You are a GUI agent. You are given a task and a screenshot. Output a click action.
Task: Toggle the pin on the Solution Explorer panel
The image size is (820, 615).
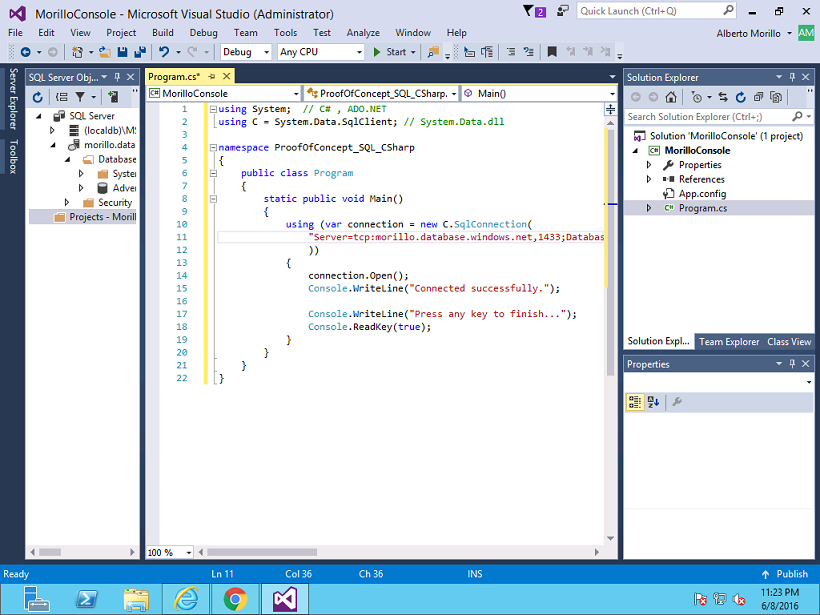coord(792,77)
